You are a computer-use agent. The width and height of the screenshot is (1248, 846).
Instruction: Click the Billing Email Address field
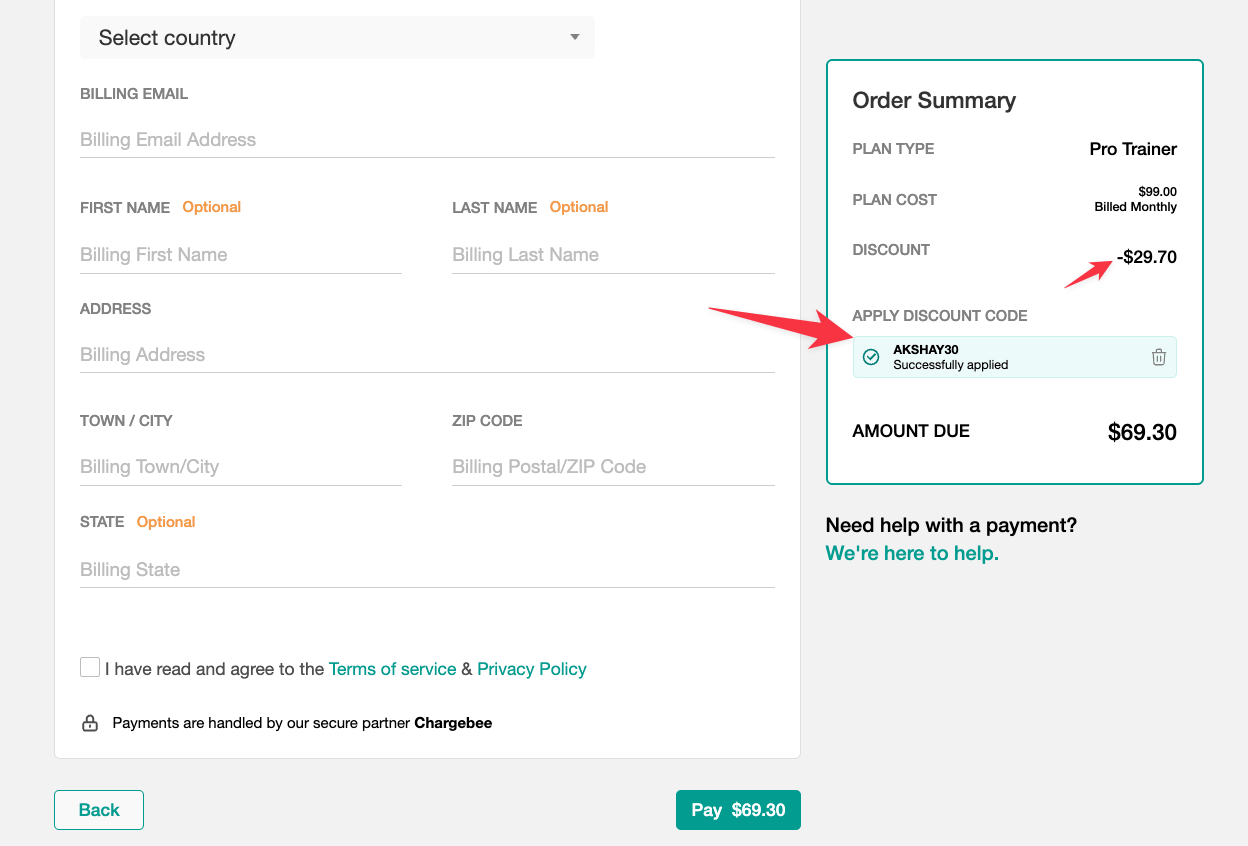point(427,140)
